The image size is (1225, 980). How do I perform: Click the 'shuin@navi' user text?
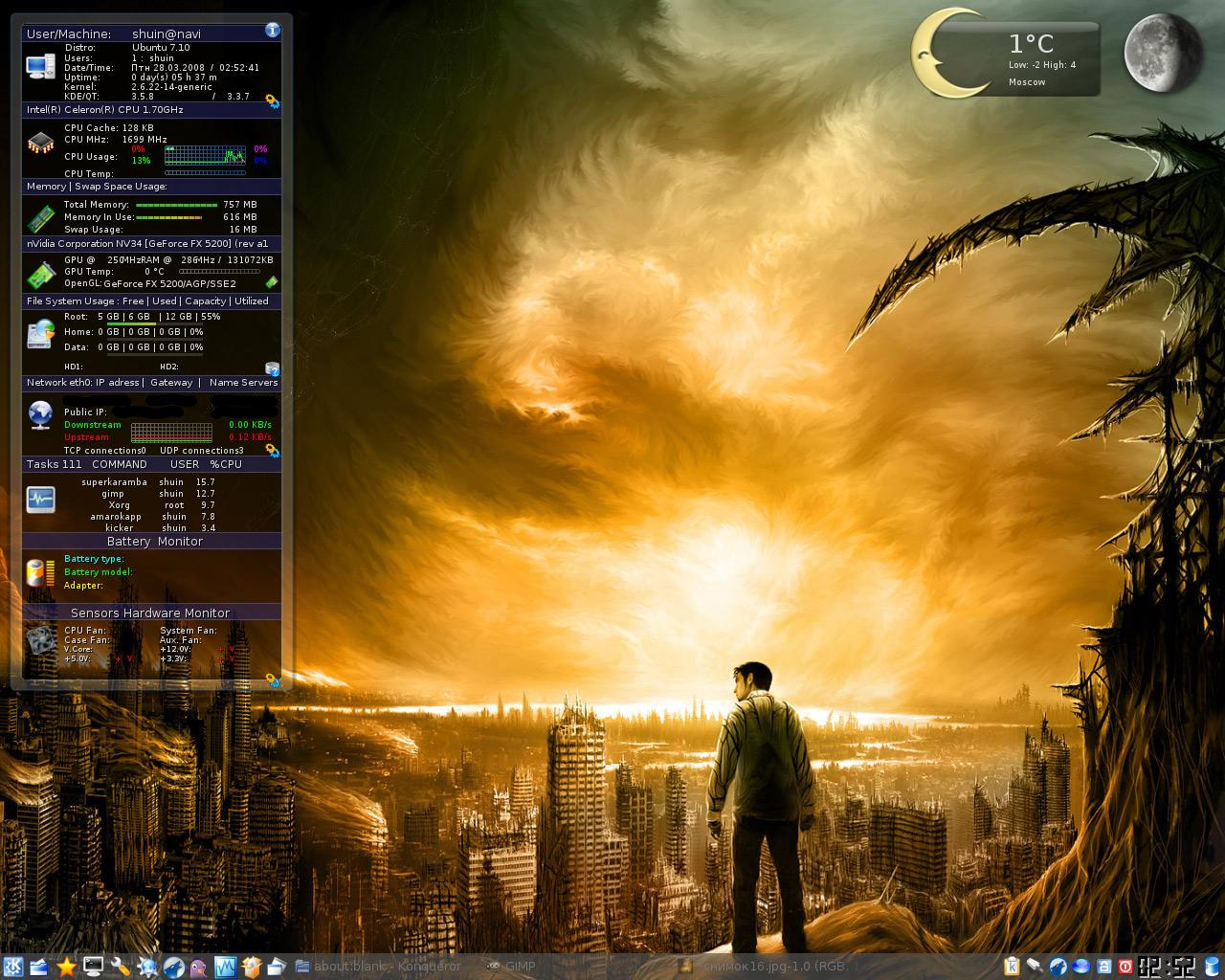(x=167, y=33)
